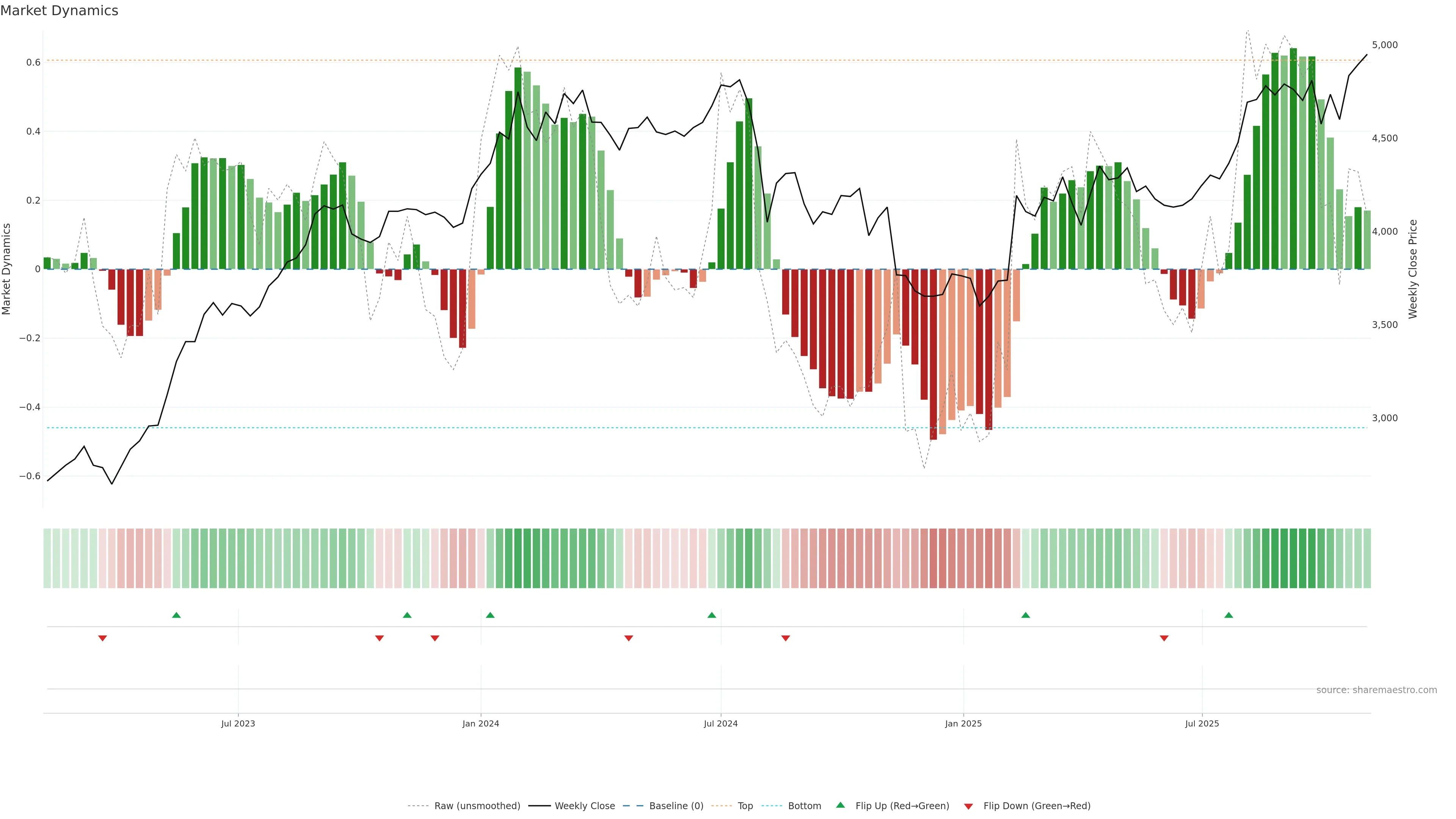Click the source: sharemaestro.com text

[1376, 690]
